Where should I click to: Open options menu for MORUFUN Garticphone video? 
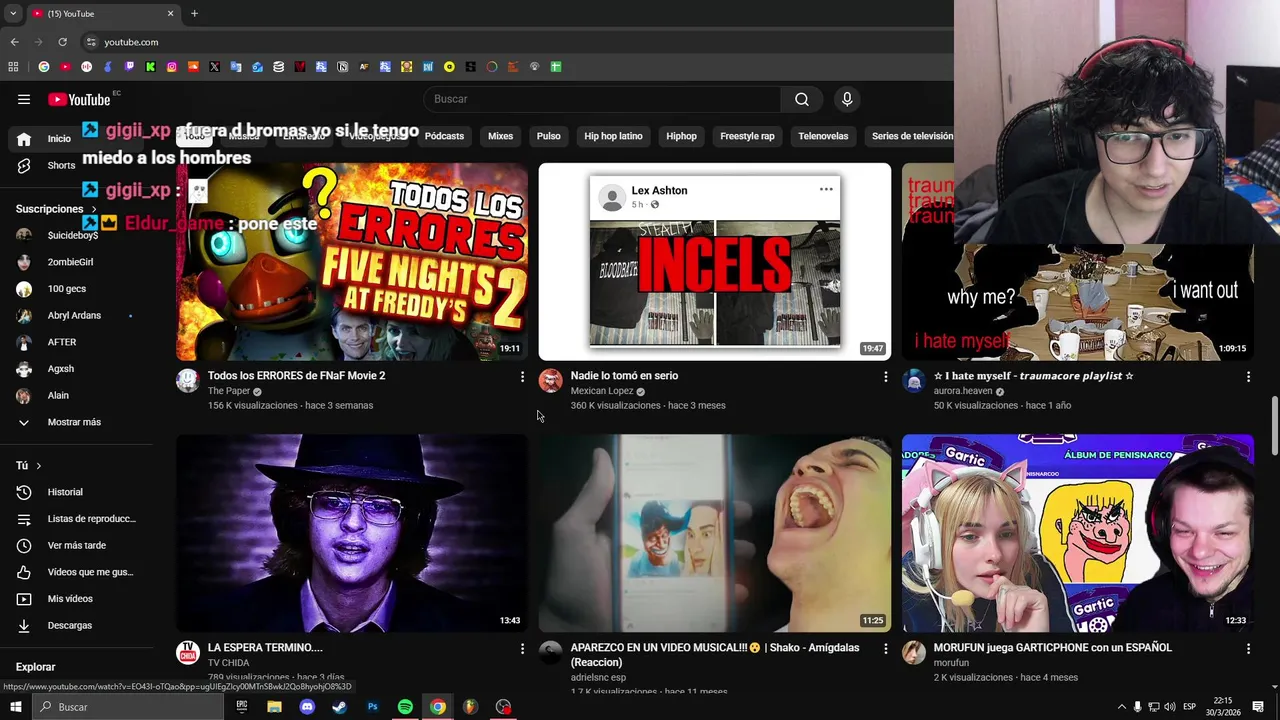(1248, 649)
